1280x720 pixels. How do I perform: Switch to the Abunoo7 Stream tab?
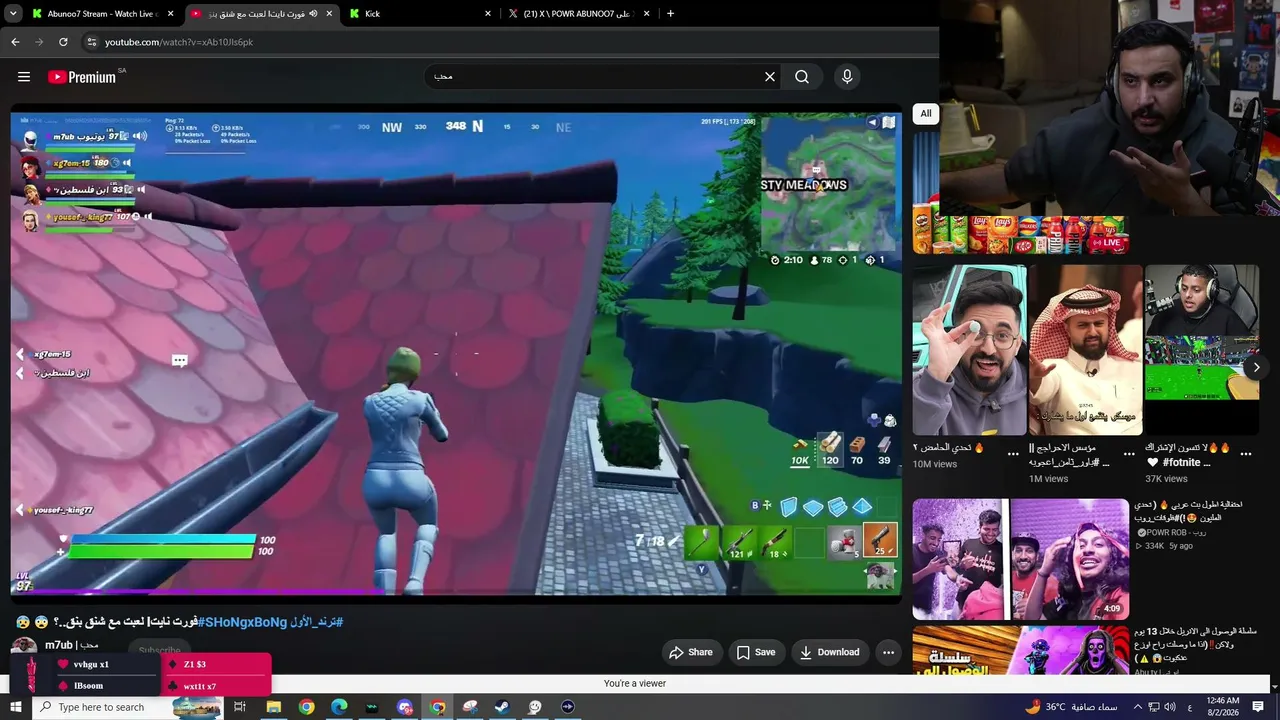point(102,14)
